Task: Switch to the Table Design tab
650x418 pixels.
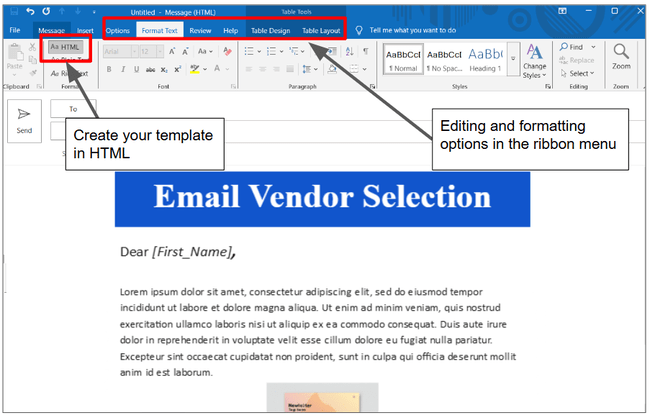Action: point(270,31)
